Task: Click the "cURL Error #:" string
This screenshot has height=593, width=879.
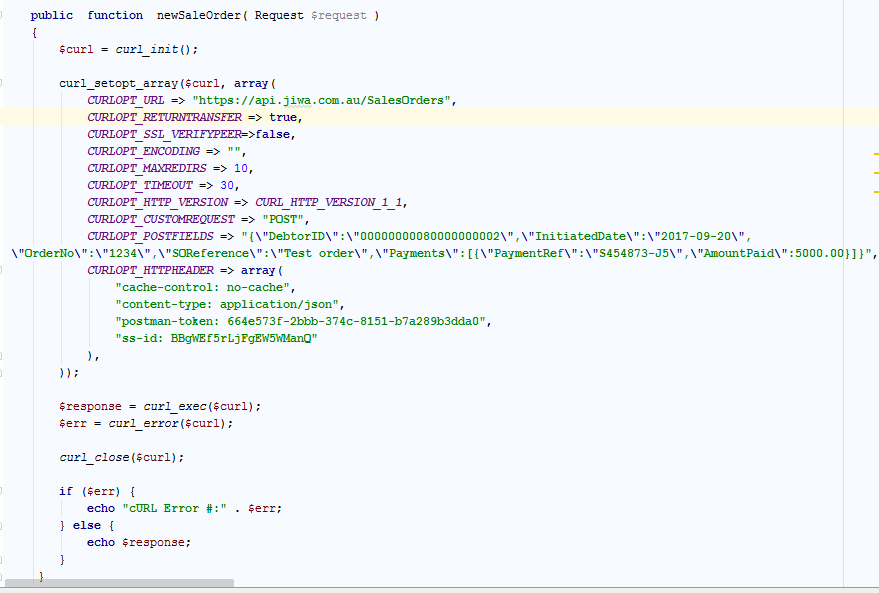Action: (174, 508)
